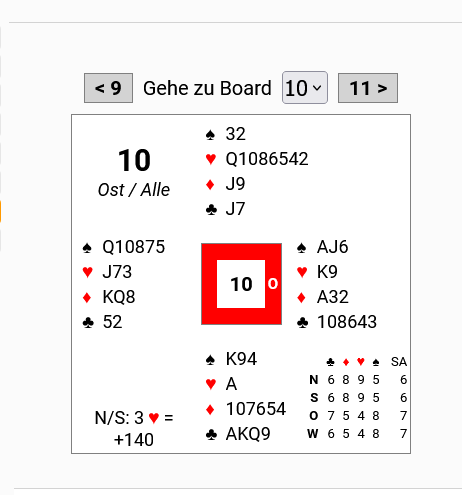This screenshot has width=462, height=495.
Task: Select West's spades holding Q10875
Action: click(x=133, y=247)
